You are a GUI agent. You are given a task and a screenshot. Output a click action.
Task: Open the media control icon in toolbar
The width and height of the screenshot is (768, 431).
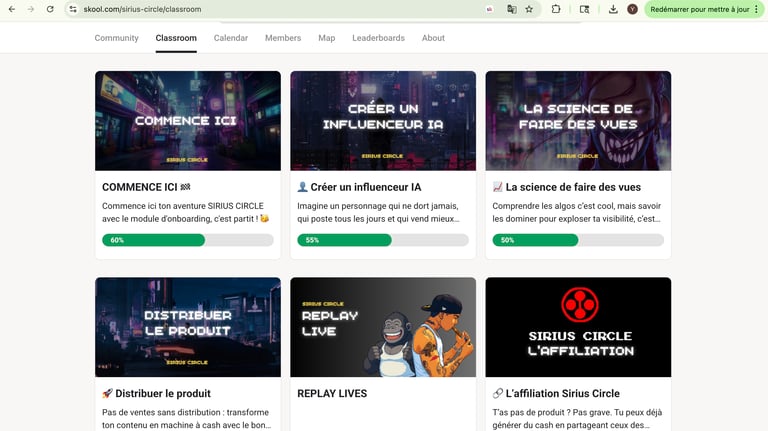pyautogui.click(x=584, y=9)
